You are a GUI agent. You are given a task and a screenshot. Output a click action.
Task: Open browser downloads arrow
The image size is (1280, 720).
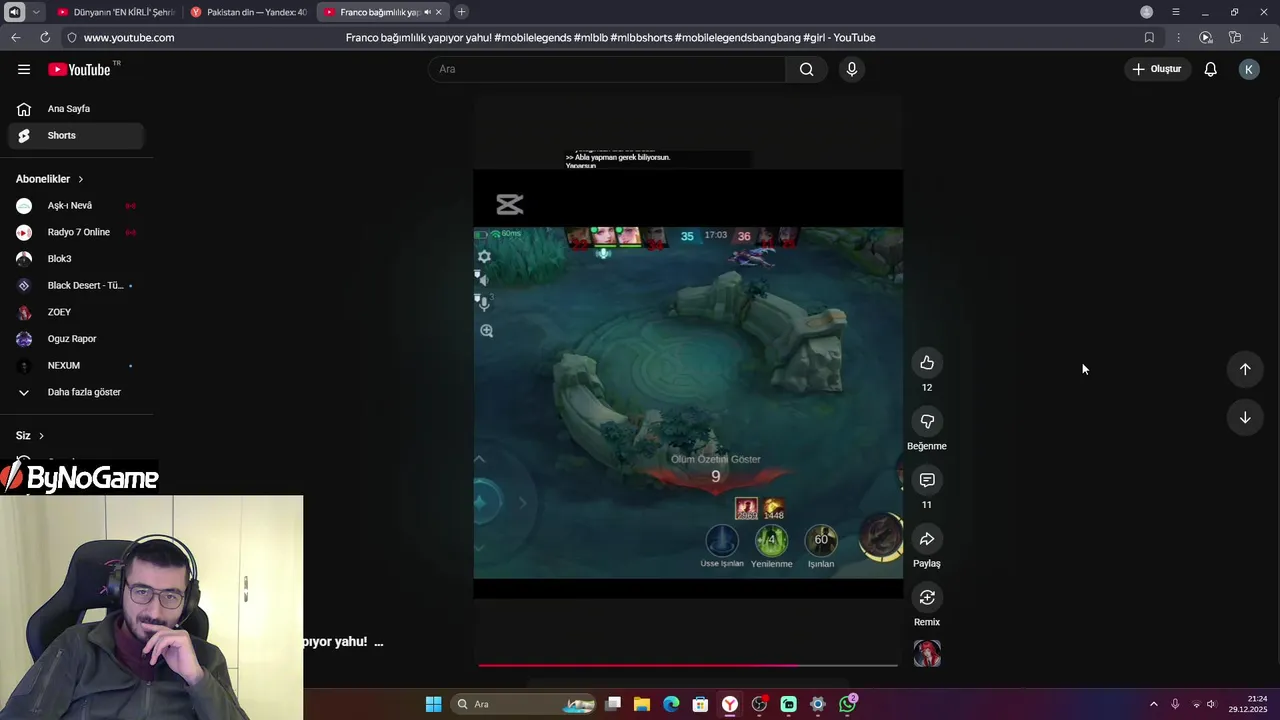click(1264, 37)
